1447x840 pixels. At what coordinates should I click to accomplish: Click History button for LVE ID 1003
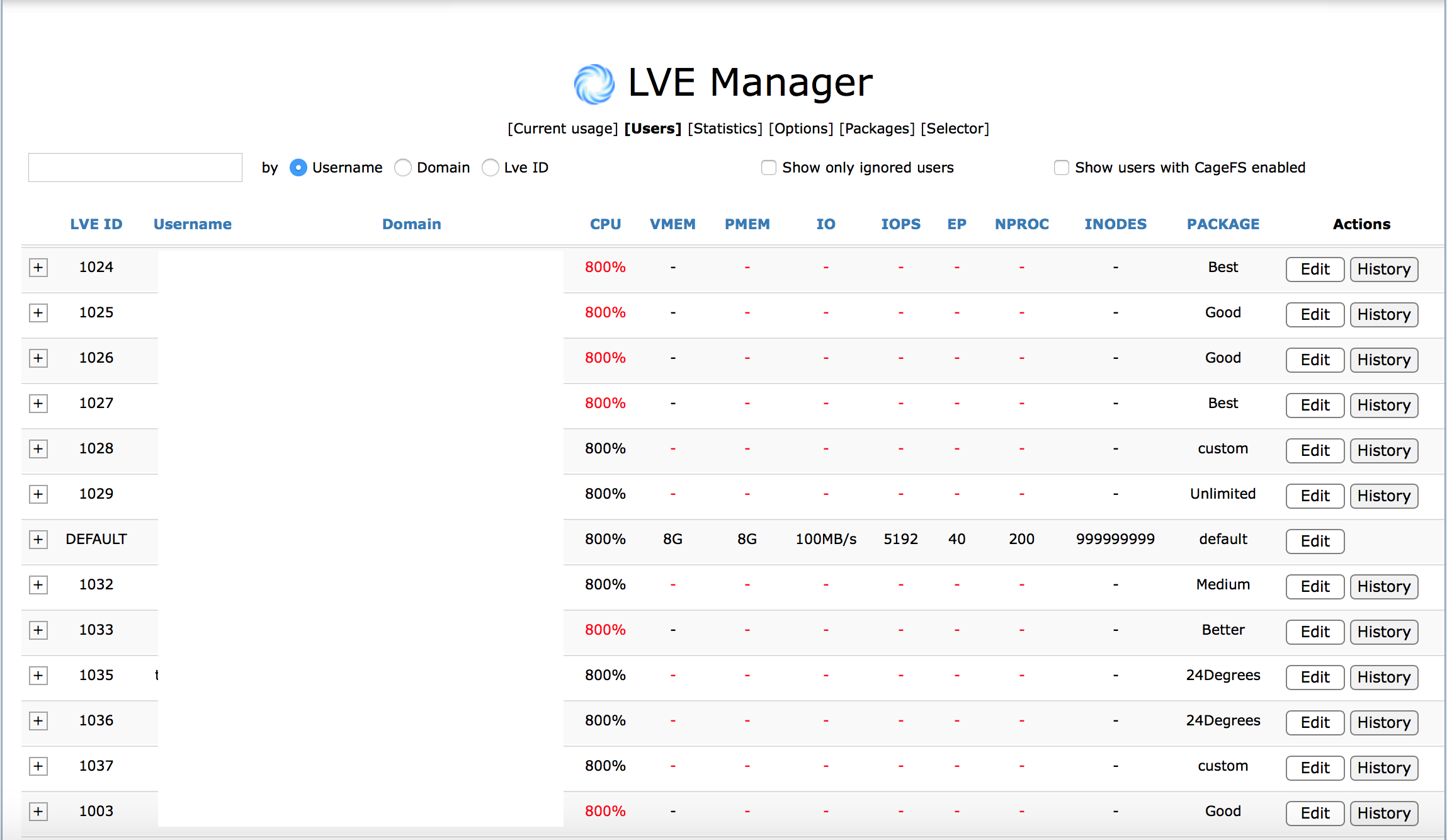click(x=1384, y=812)
